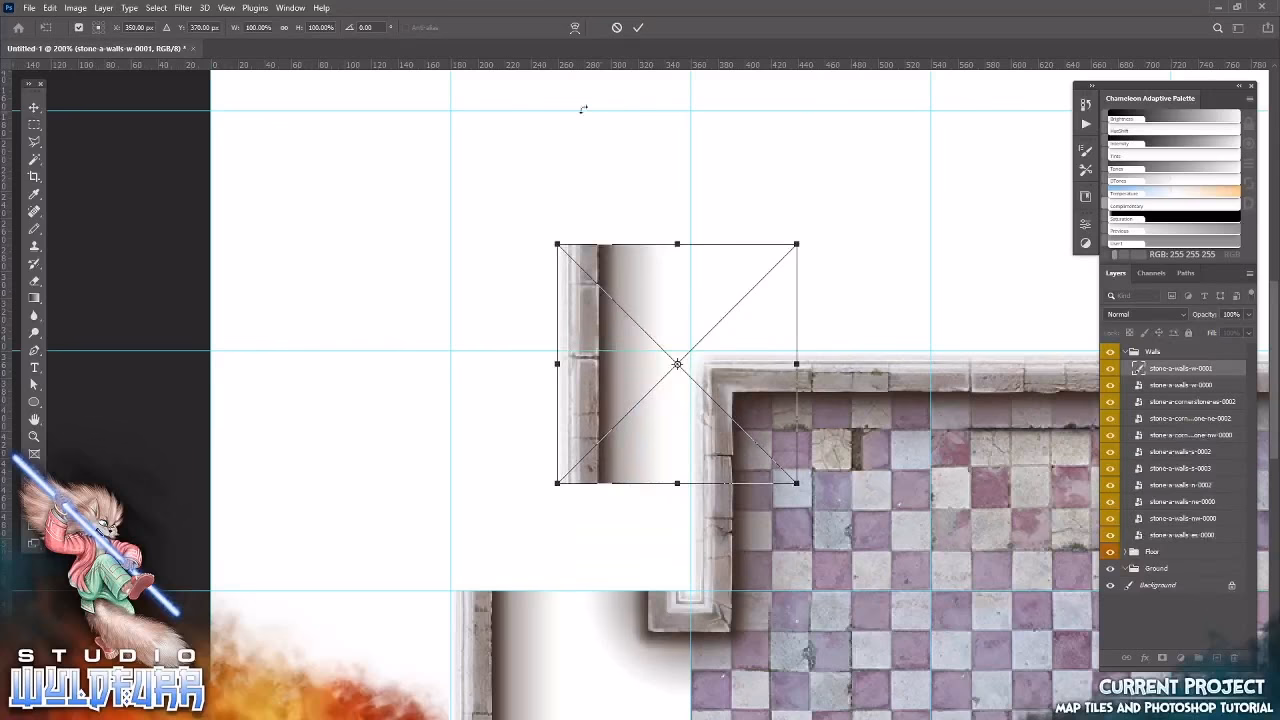1280x720 pixels.
Task: Expand the Floor group
Action: click(x=1123, y=551)
